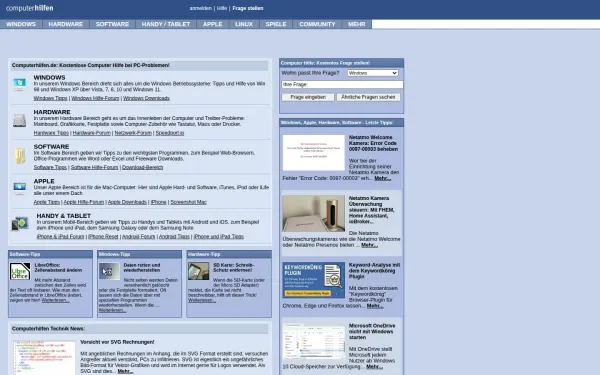
Task: Open the 'Apple Tipps' link
Action: pos(47,202)
